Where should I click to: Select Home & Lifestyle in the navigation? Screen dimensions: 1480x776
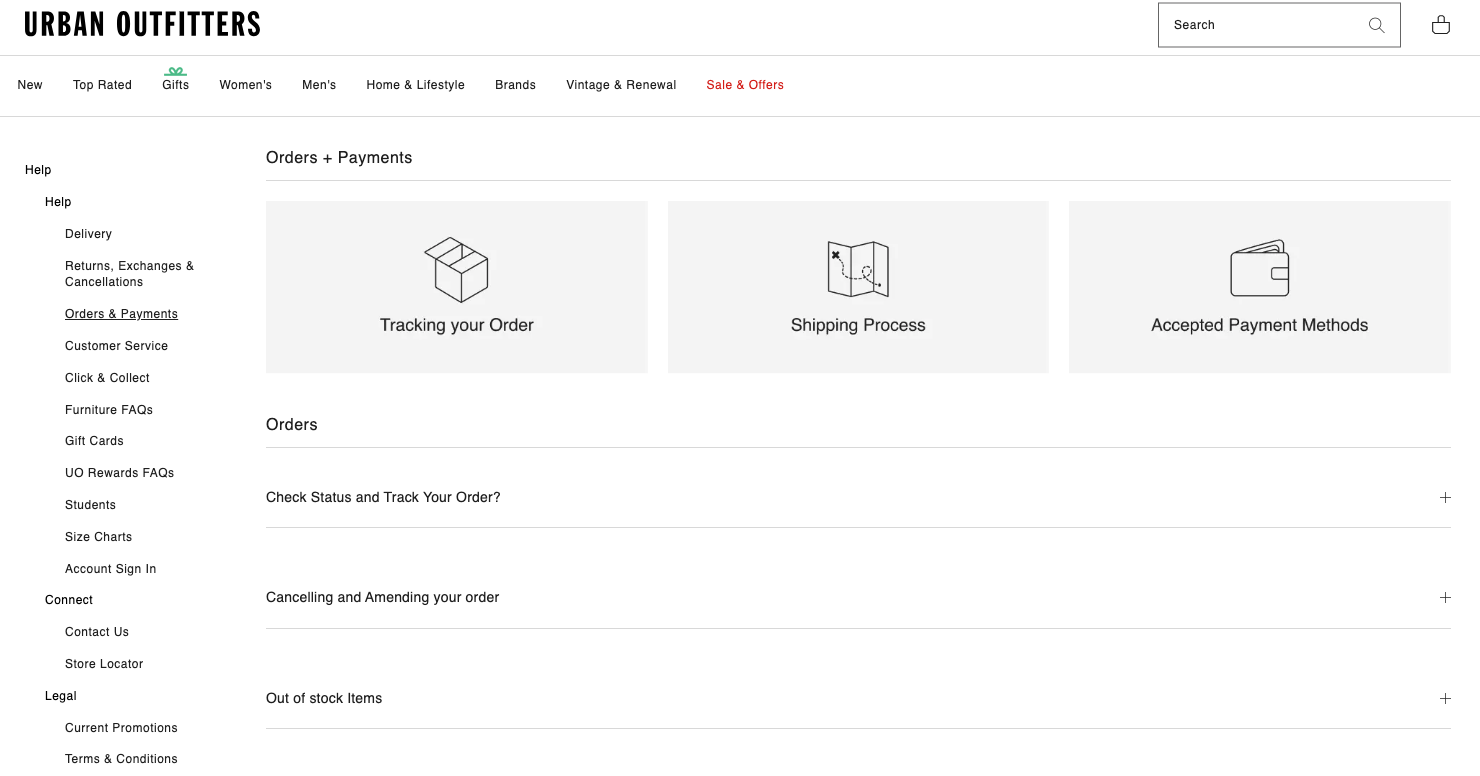(415, 85)
